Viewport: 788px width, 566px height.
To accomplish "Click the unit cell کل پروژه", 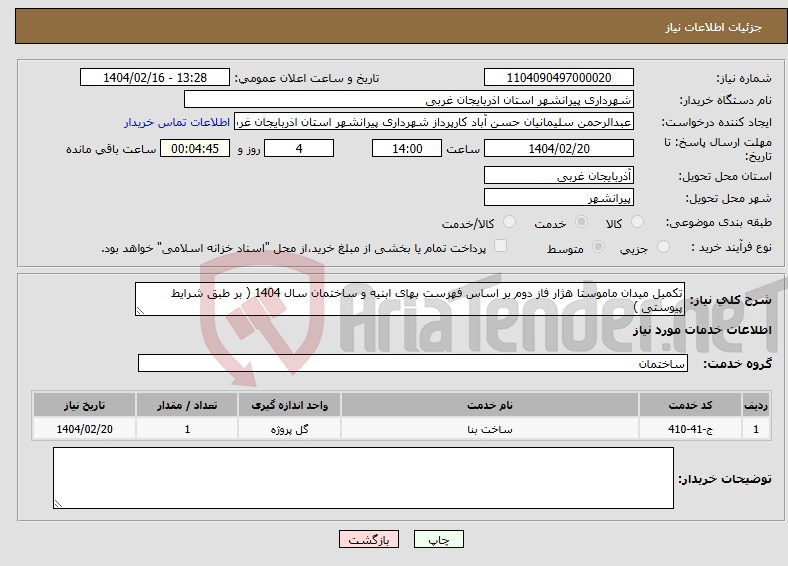I will tap(289, 429).
